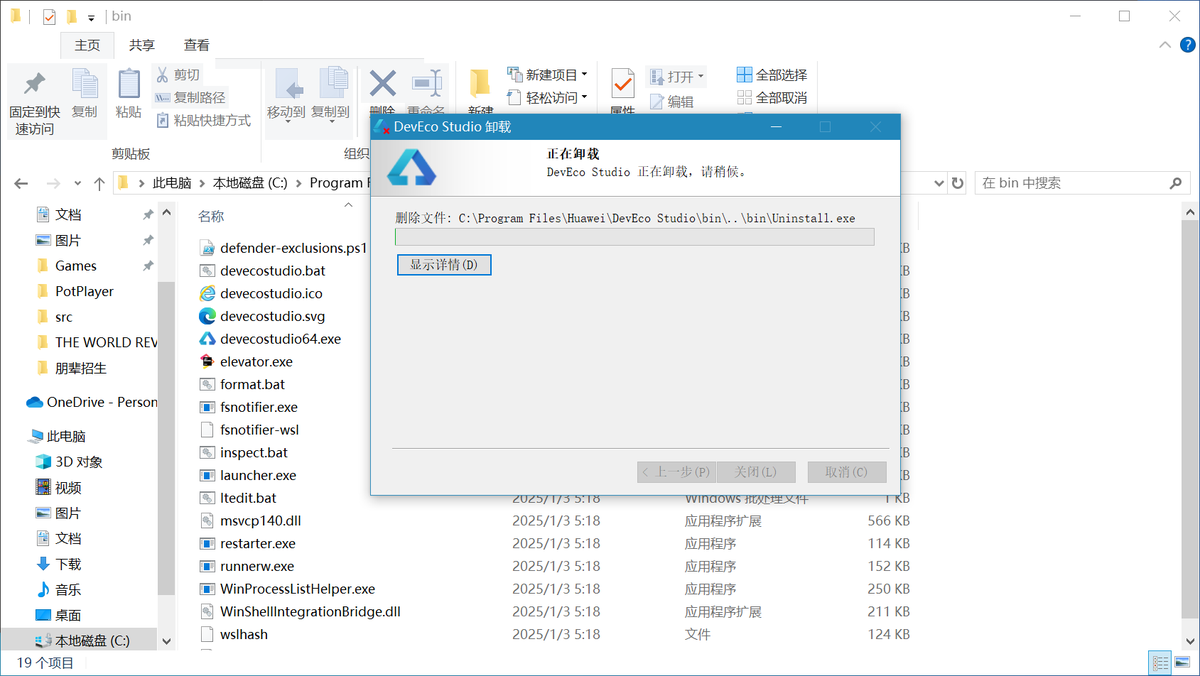Open the New Item dropdown
Image resolution: width=1200 pixels, height=676 pixels.
point(547,75)
